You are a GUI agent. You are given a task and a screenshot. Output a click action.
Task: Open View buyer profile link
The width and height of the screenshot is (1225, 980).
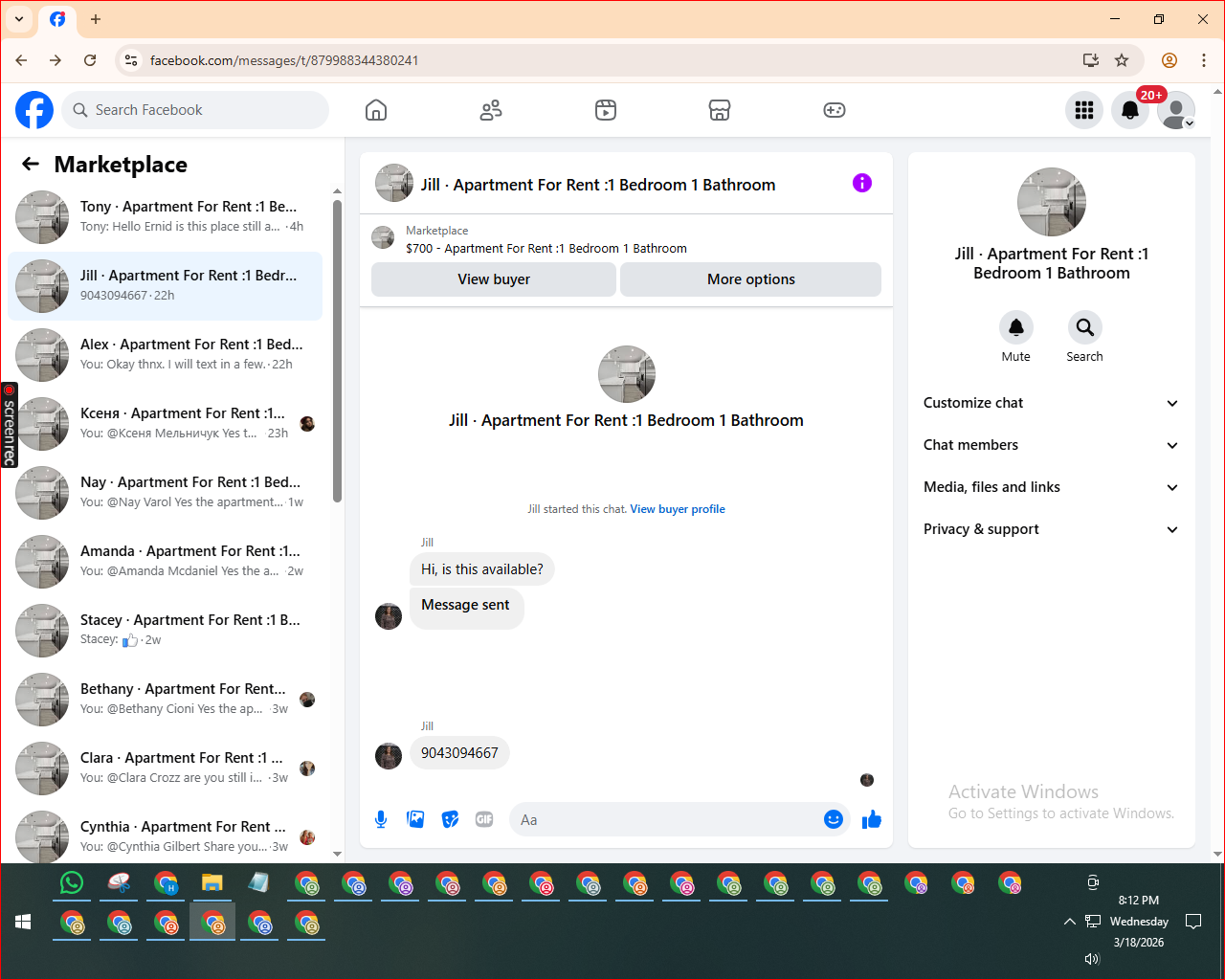678,509
